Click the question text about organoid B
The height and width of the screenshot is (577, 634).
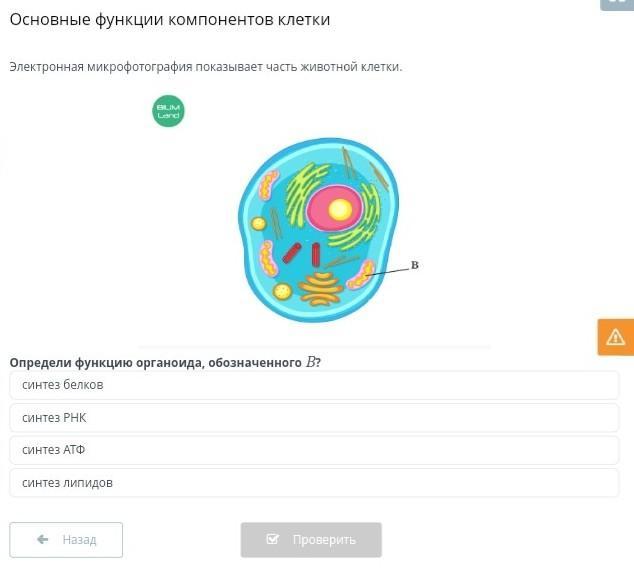[165, 362]
